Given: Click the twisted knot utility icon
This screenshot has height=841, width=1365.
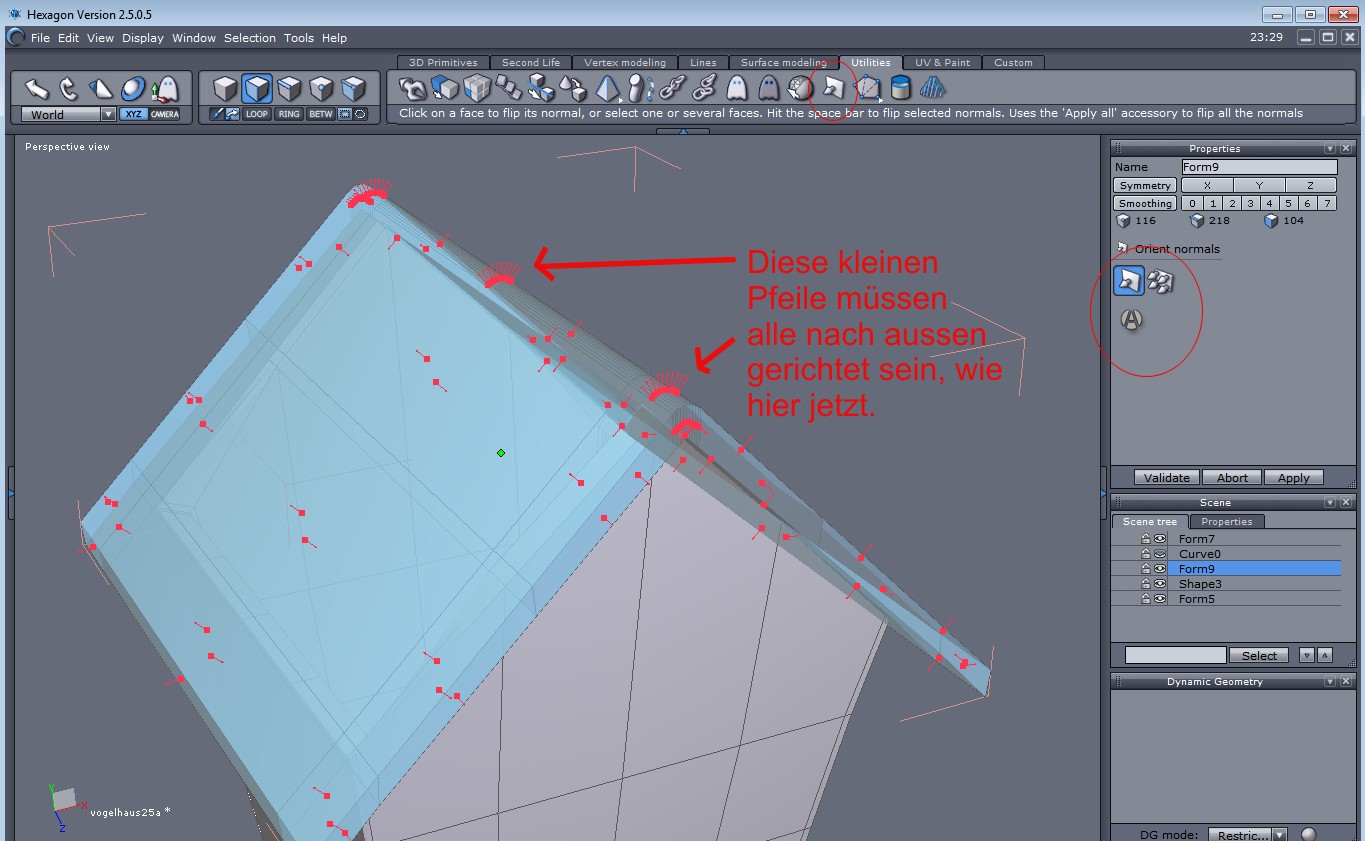Looking at the screenshot, I should (x=412, y=88).
